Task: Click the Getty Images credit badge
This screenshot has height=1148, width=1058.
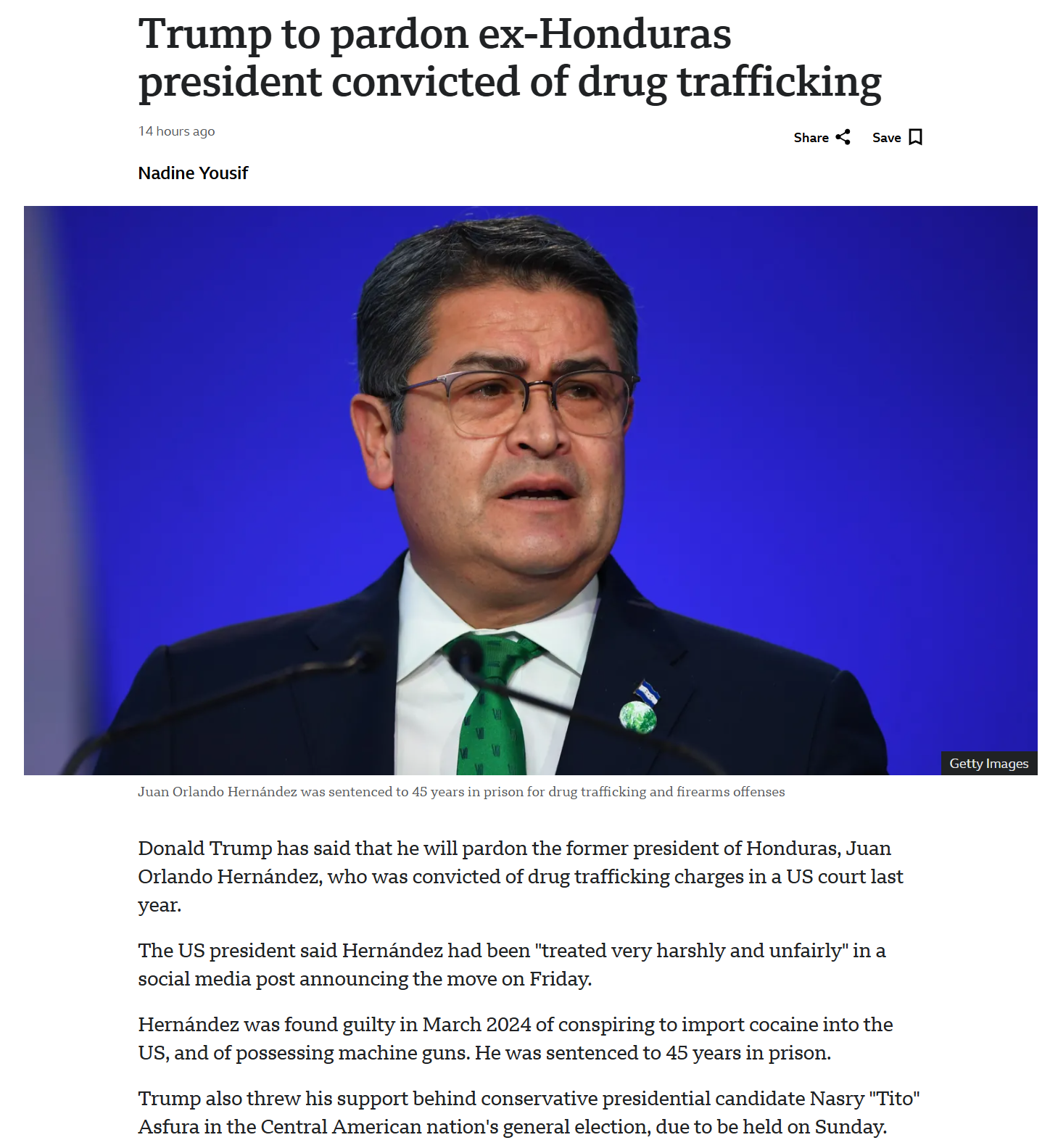Action: click(988, 764)
